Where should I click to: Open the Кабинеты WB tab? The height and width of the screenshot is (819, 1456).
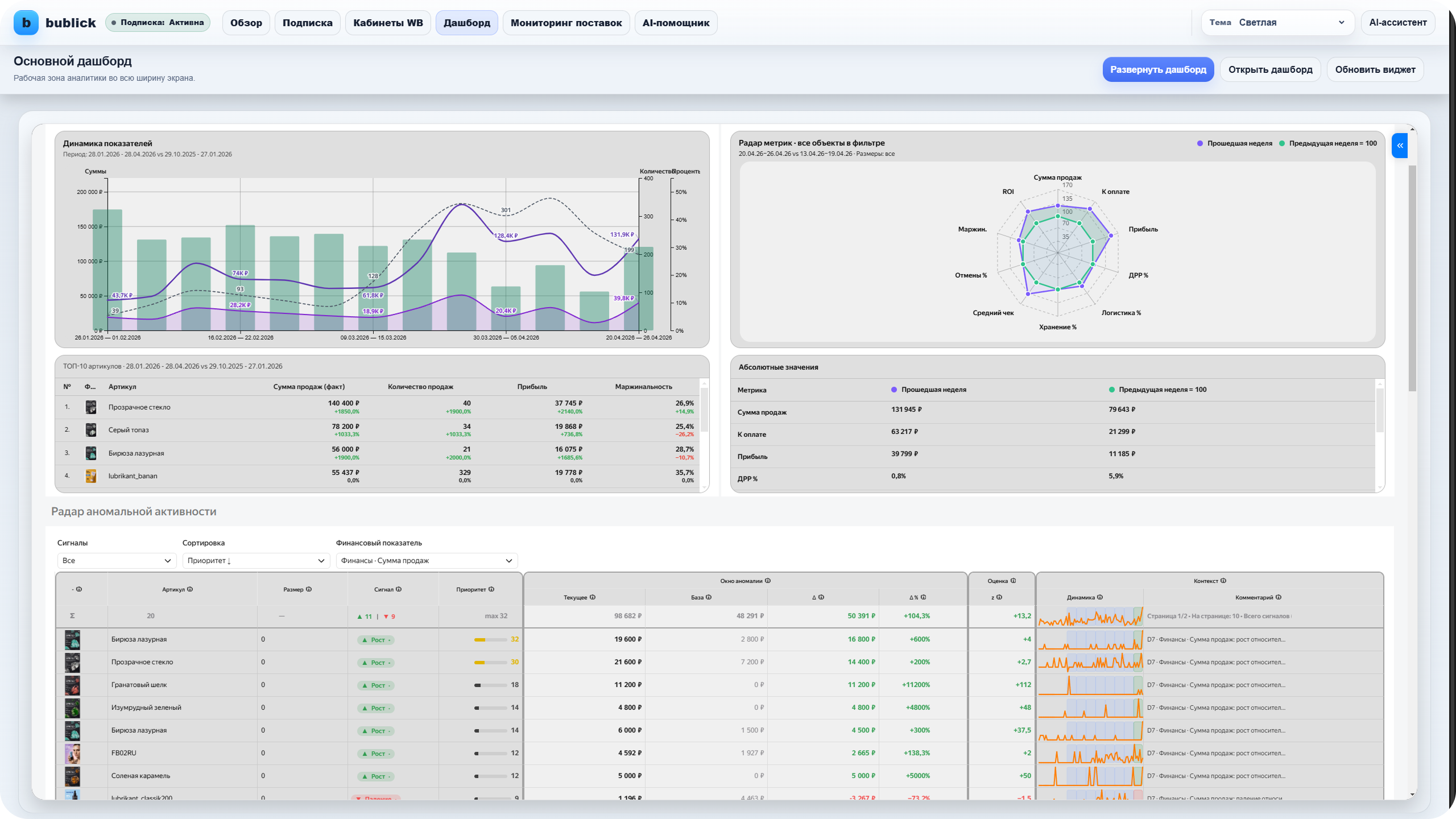(388, 23)
